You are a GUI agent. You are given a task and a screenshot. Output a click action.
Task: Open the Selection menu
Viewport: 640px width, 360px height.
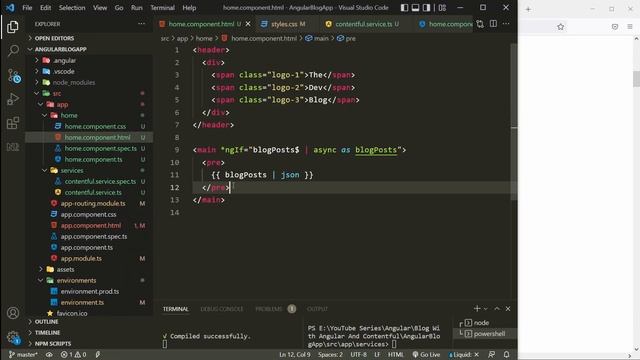[x=72, y=8]
